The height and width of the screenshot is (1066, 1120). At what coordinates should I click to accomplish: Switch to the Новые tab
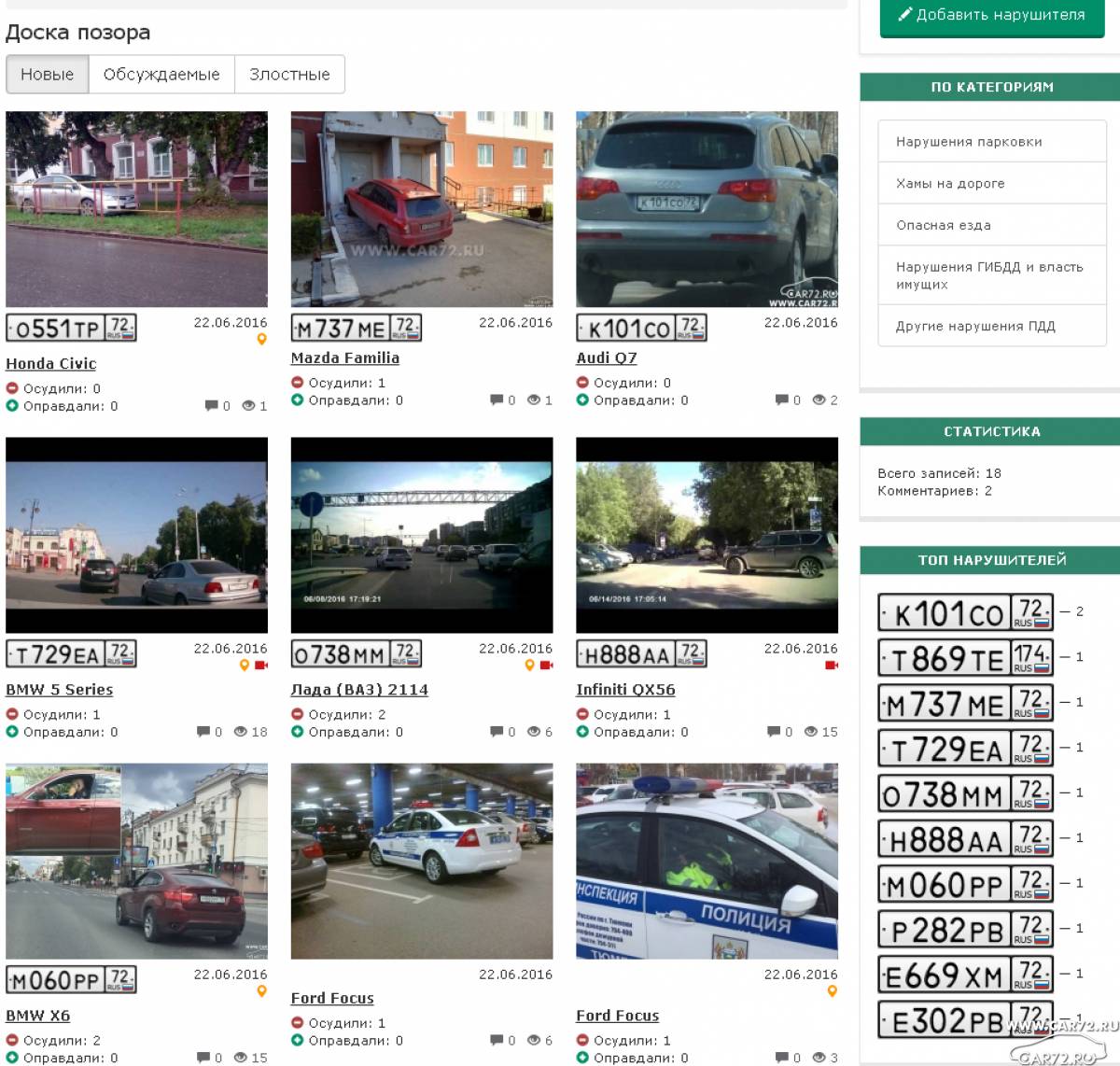click(x=48, y=75)
